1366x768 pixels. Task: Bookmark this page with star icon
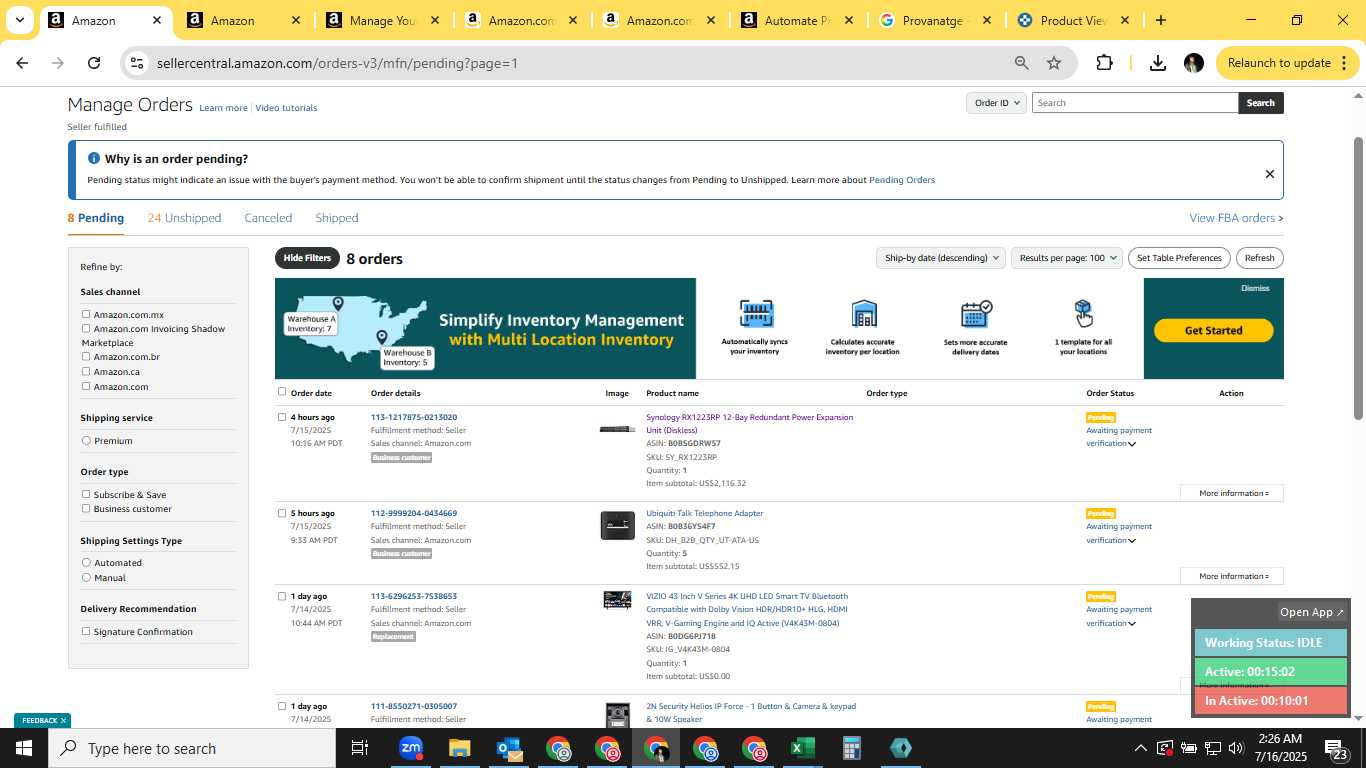(1054, 63)
